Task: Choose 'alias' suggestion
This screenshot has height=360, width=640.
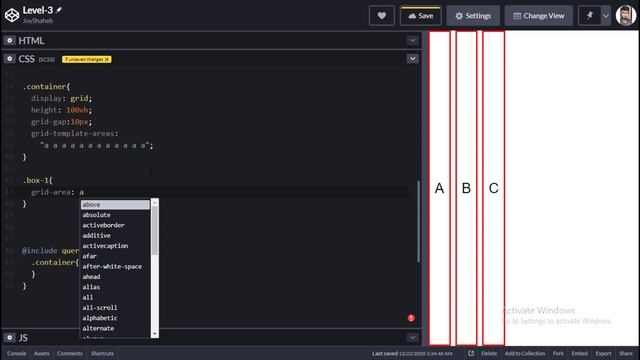Action: [115, 287]
